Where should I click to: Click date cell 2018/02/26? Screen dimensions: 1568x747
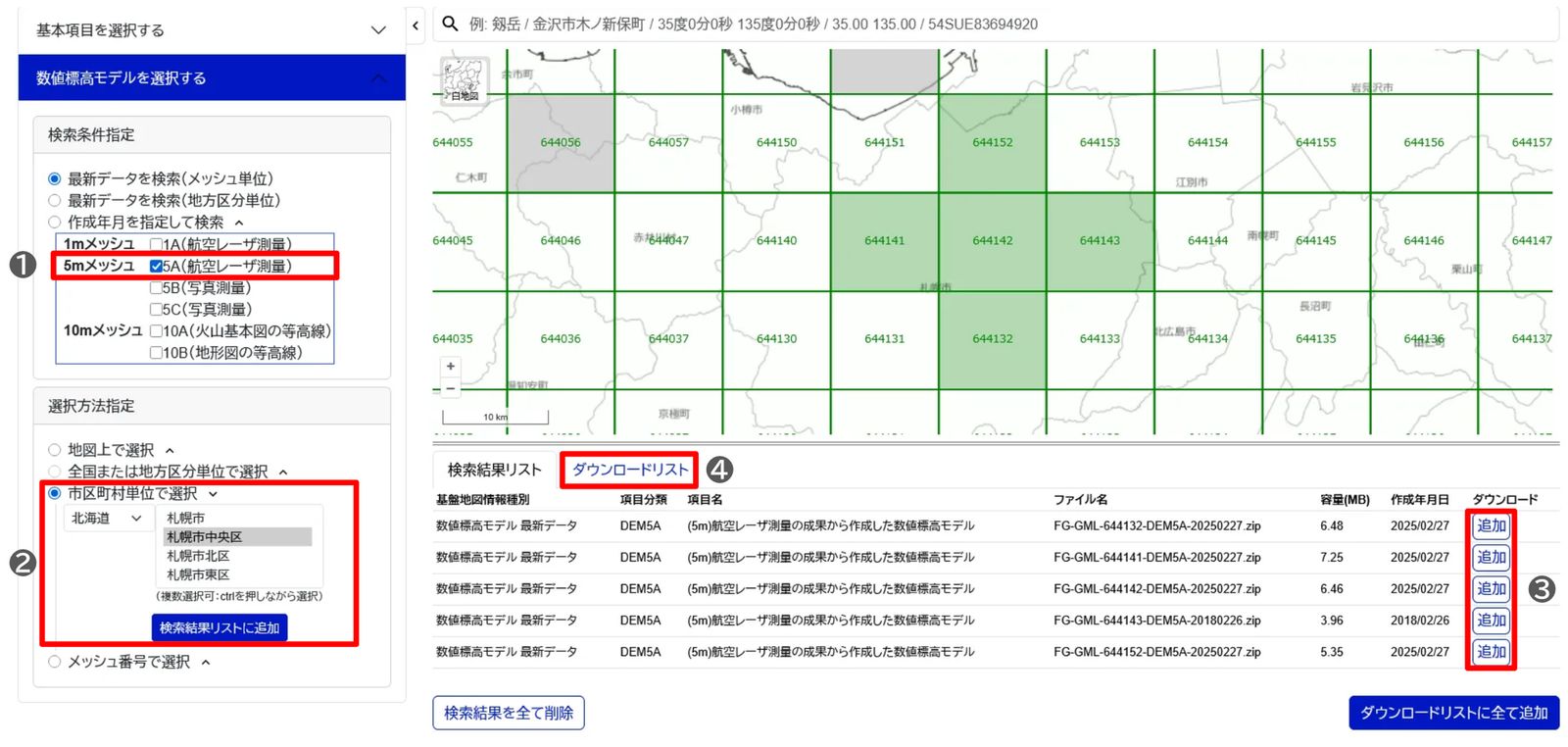(x=1419, y=621)
